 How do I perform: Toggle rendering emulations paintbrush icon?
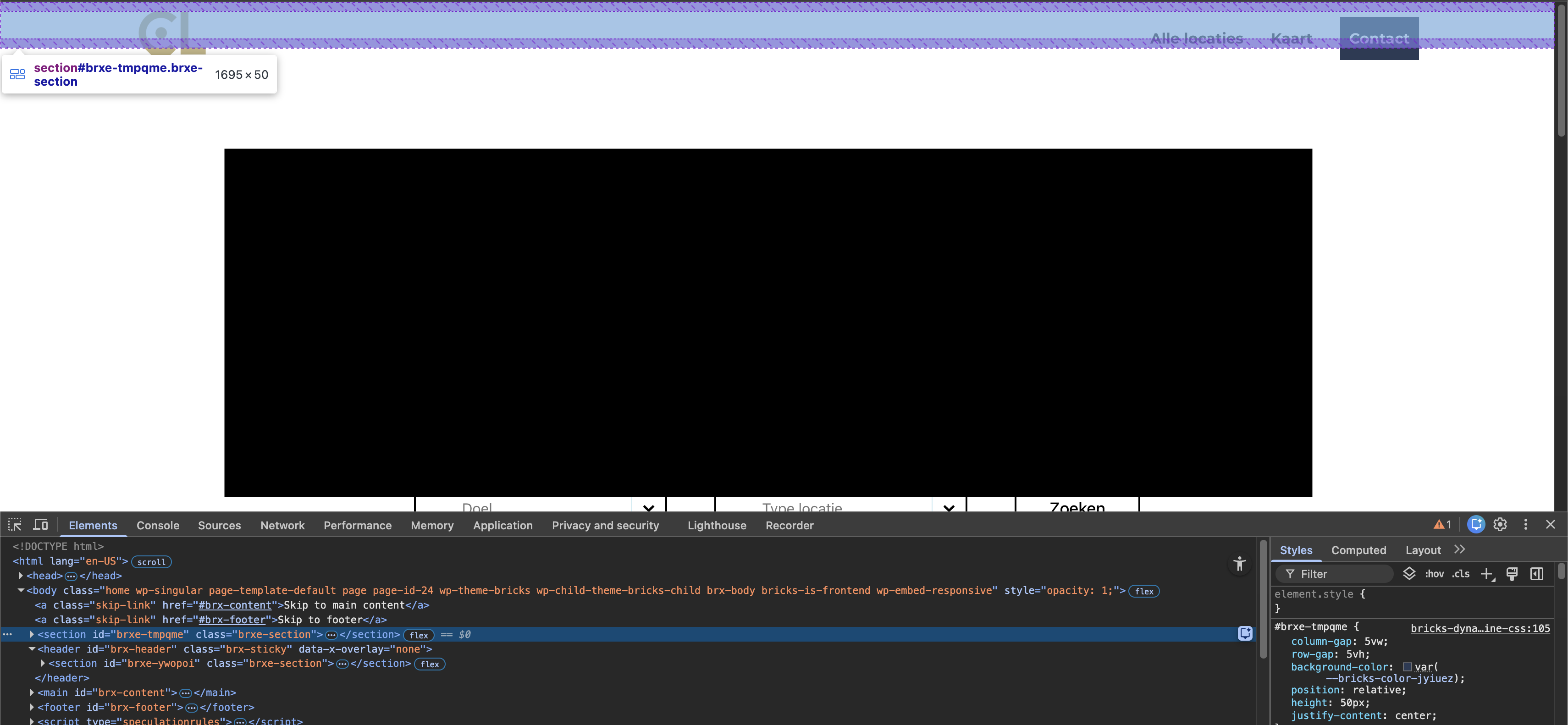(1512, 574)
